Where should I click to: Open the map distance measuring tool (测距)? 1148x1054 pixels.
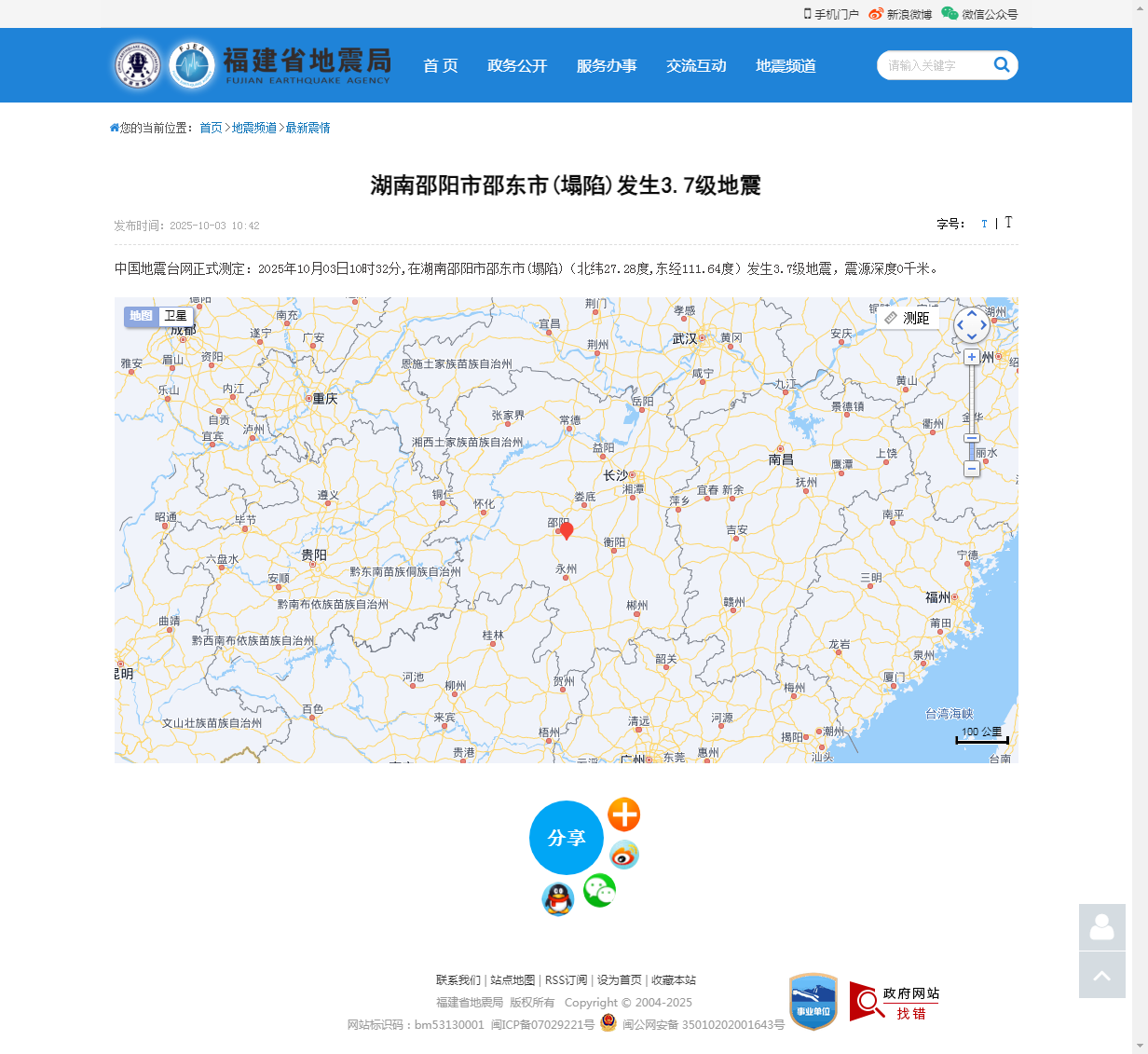coord(908,319)
